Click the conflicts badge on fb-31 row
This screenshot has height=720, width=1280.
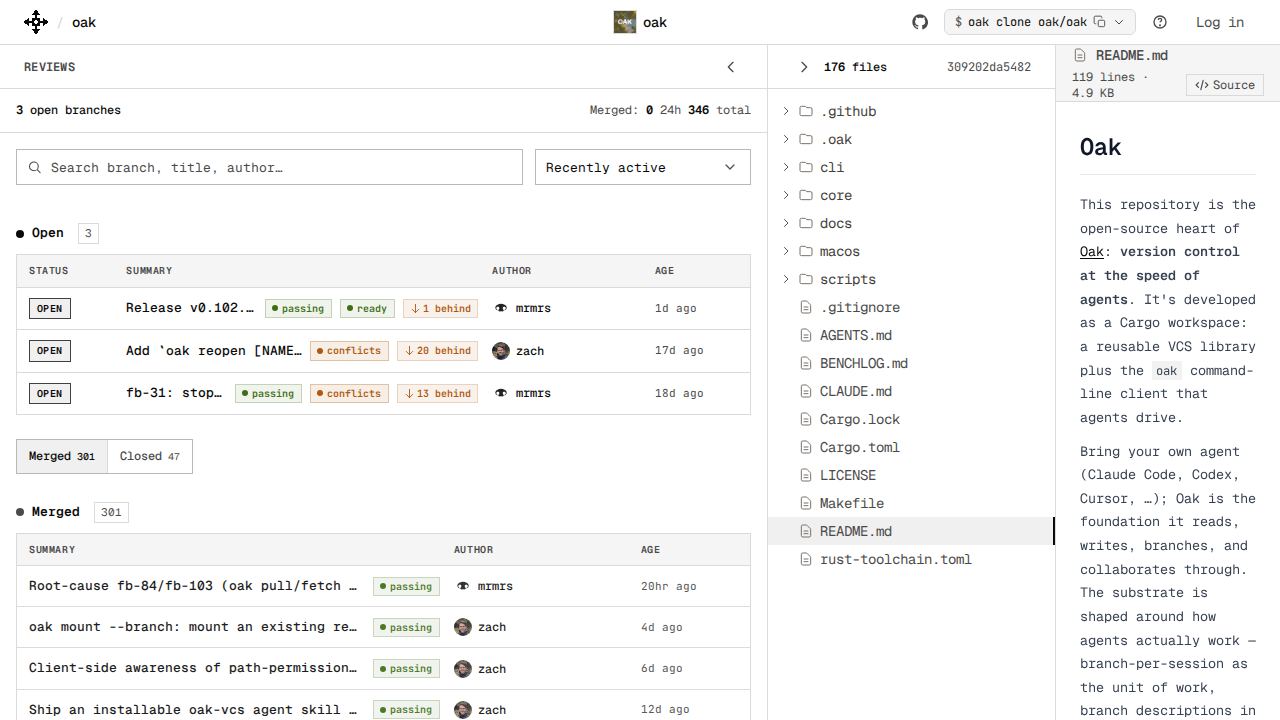tap(349, 393)
